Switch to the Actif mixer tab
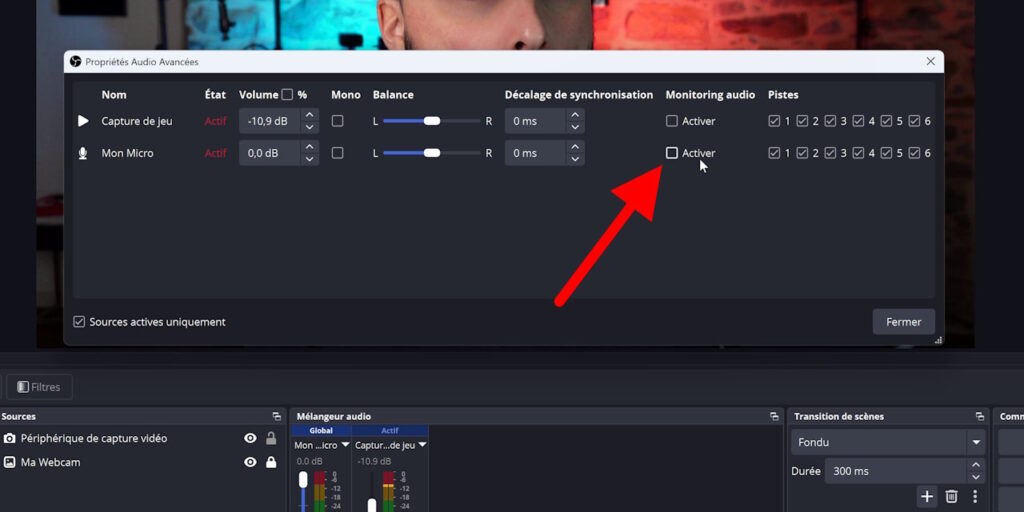 pyautogui.click(x=390, y=430)
